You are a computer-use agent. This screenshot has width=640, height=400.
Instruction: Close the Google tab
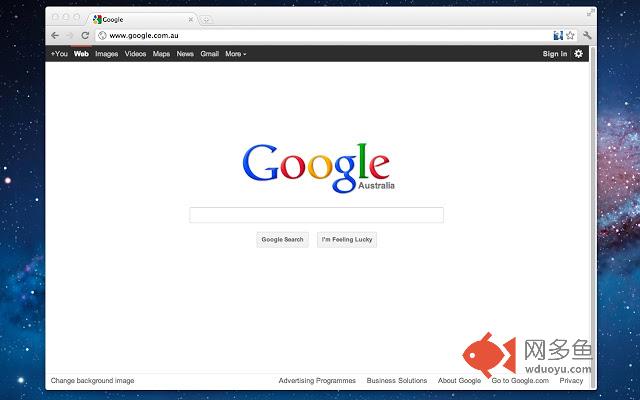pyautogui.click(x=191, y=19)
